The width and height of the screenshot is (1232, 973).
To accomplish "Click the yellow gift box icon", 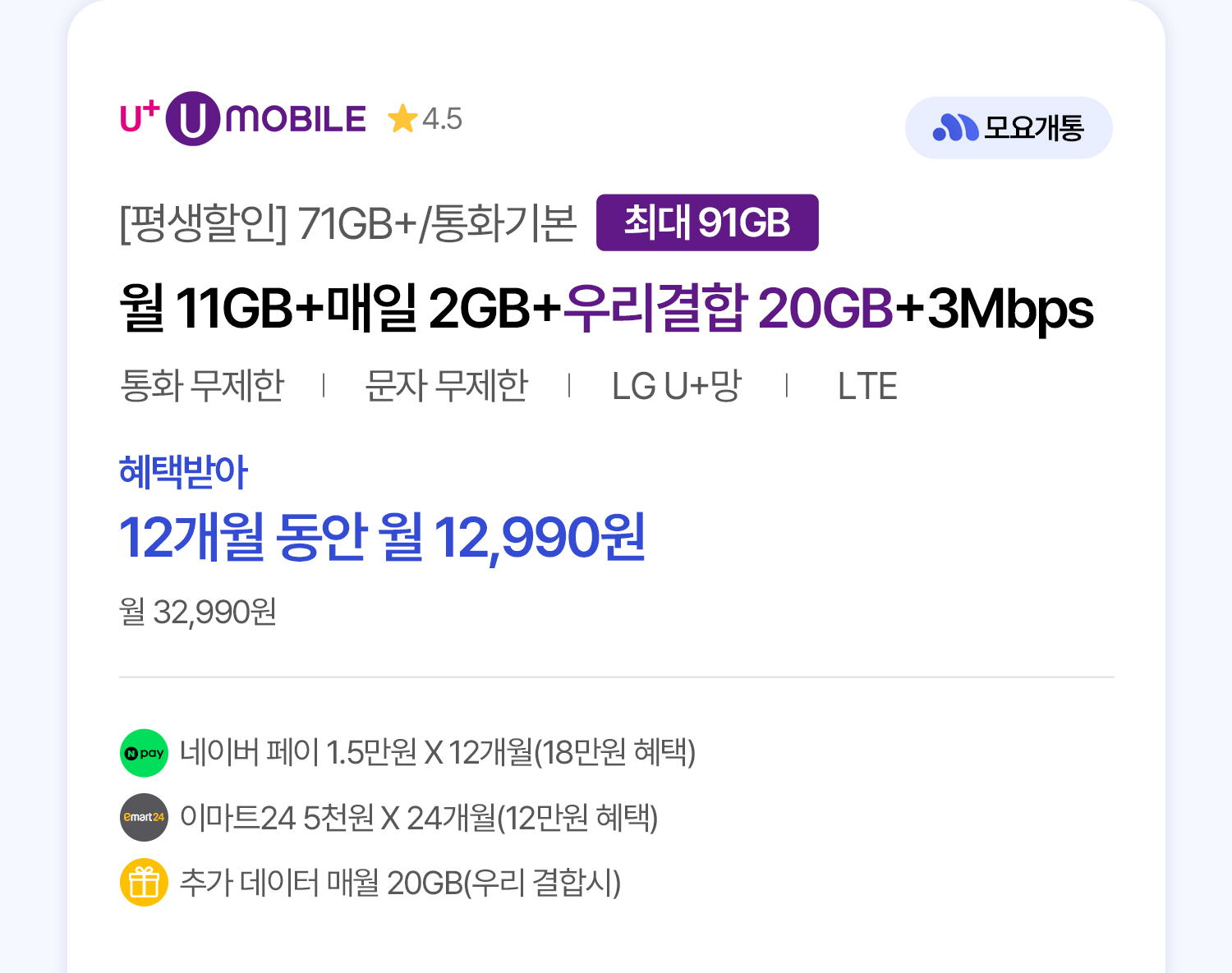I will pos(144,883).
